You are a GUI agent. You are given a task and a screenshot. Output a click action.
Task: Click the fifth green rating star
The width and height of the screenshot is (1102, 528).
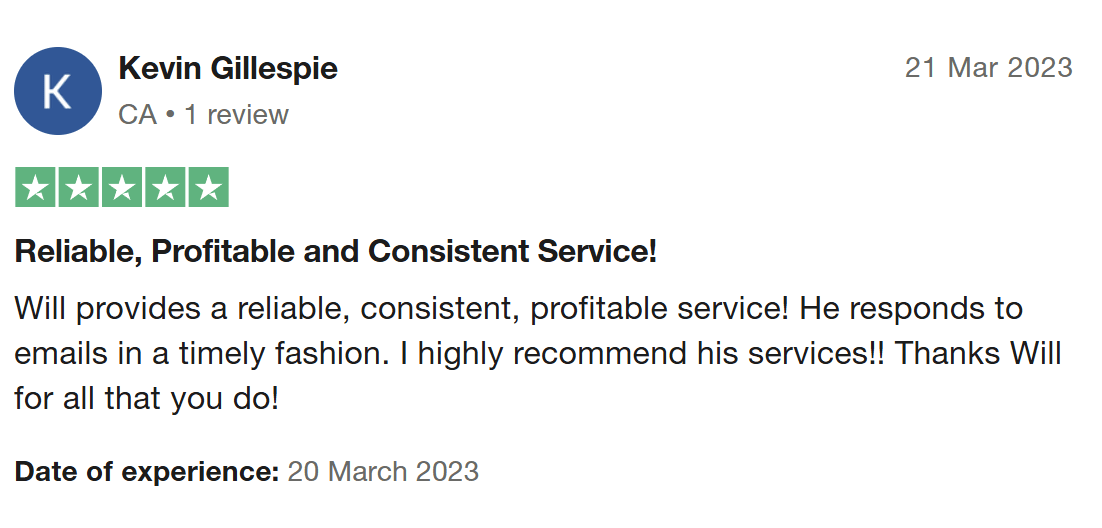tap(209, 187)
